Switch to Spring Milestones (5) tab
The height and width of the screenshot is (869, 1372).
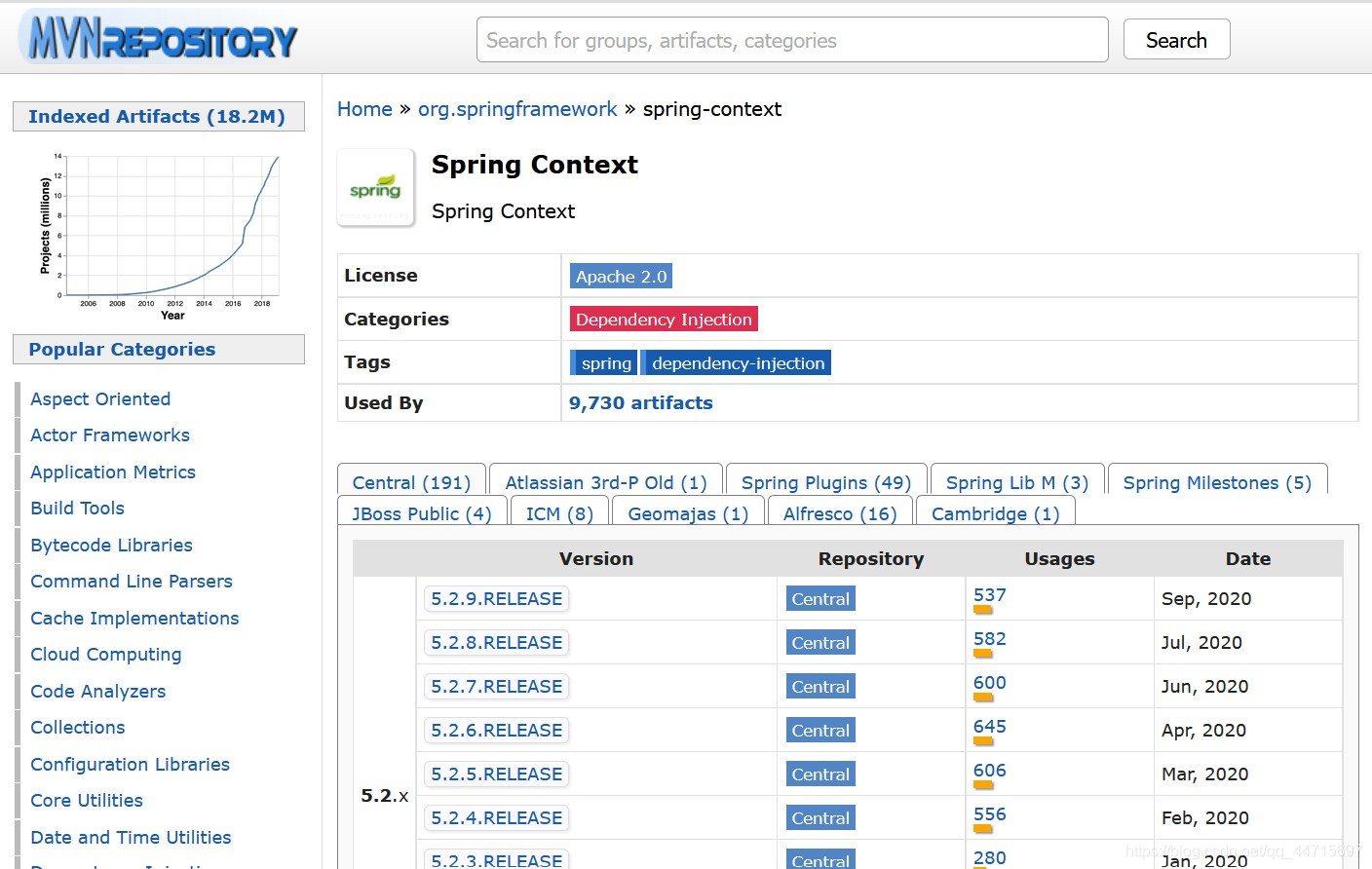[x=1217, y=482]
